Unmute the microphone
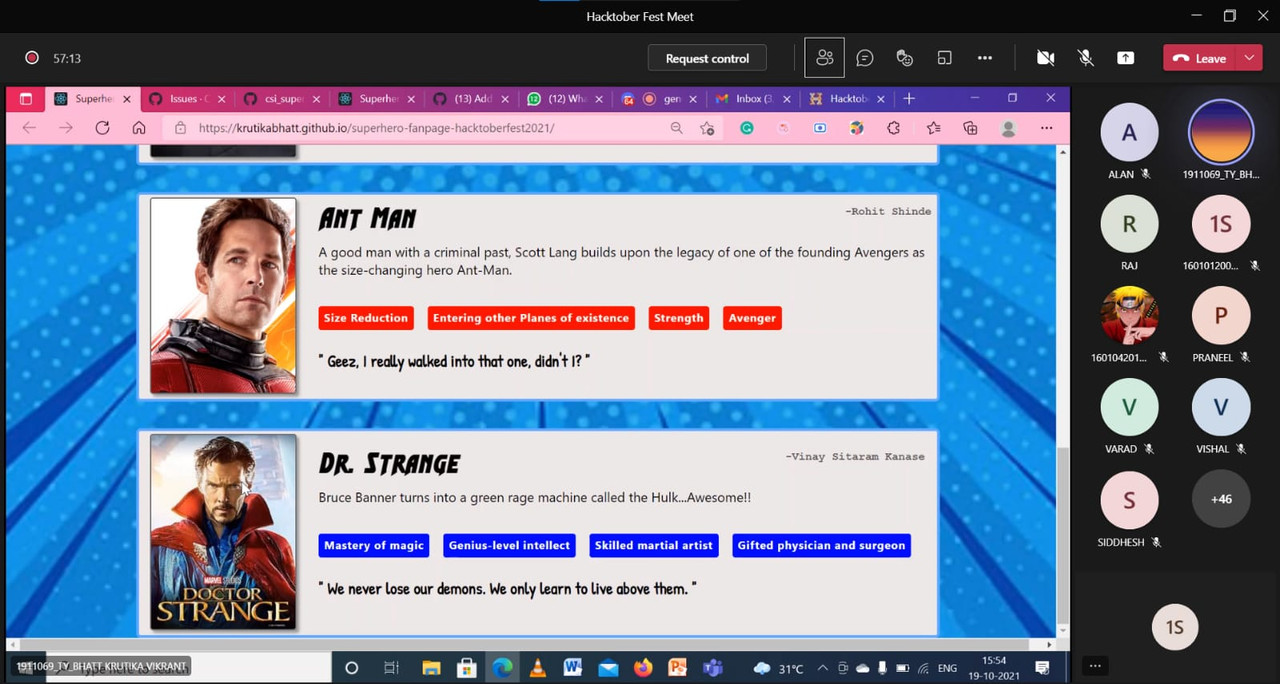 pyautogui.click(x=1086, y=58)
